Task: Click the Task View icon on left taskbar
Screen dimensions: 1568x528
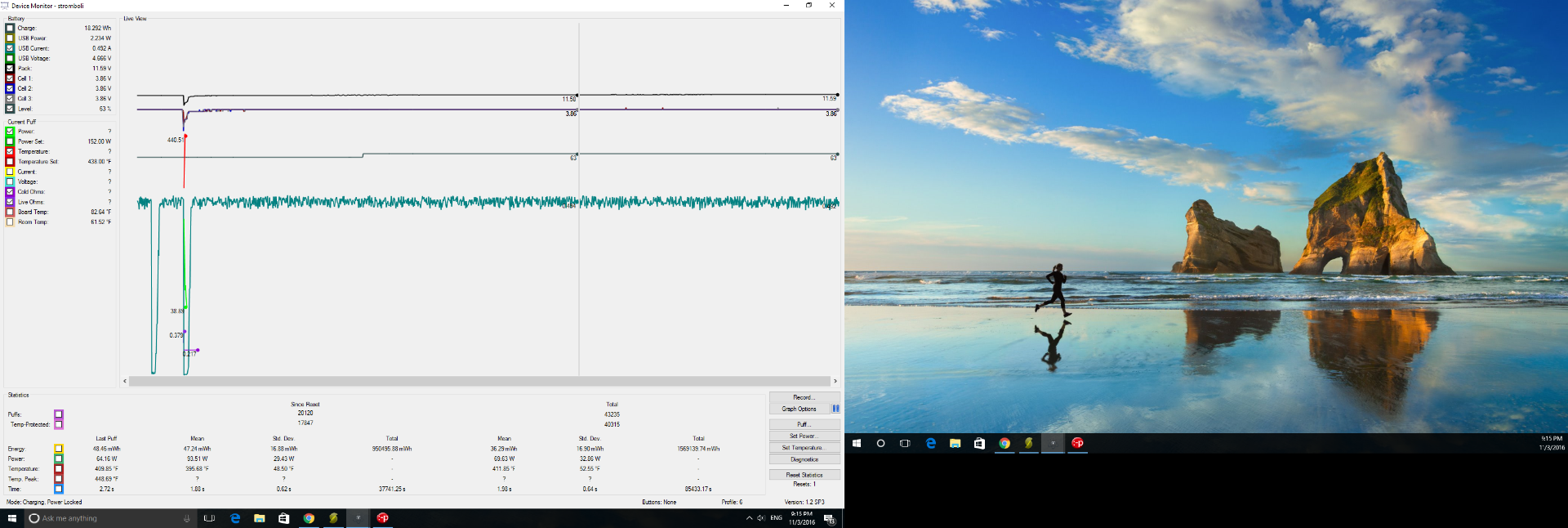Action: [209, 518]
